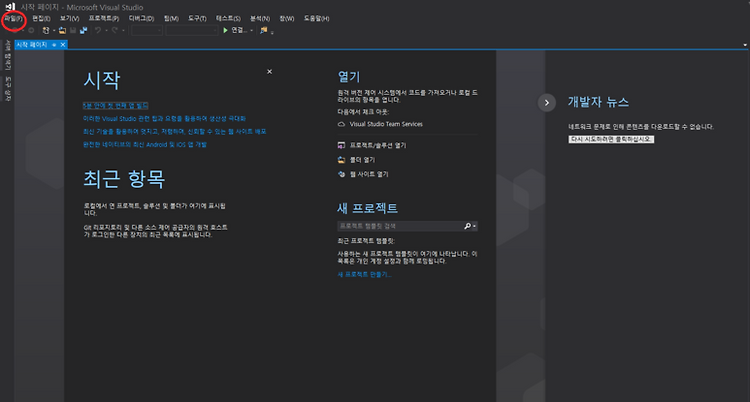Open the 도구(T) menu

(x=197, y=19)
